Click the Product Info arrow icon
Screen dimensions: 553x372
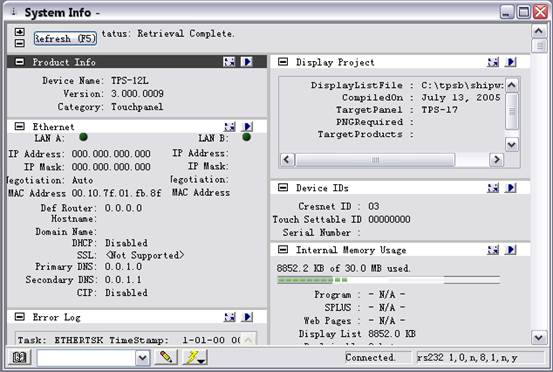tap(247, 62)
